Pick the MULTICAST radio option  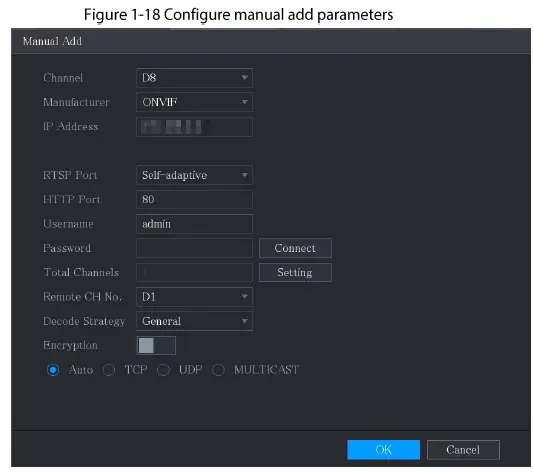[218, 370]
